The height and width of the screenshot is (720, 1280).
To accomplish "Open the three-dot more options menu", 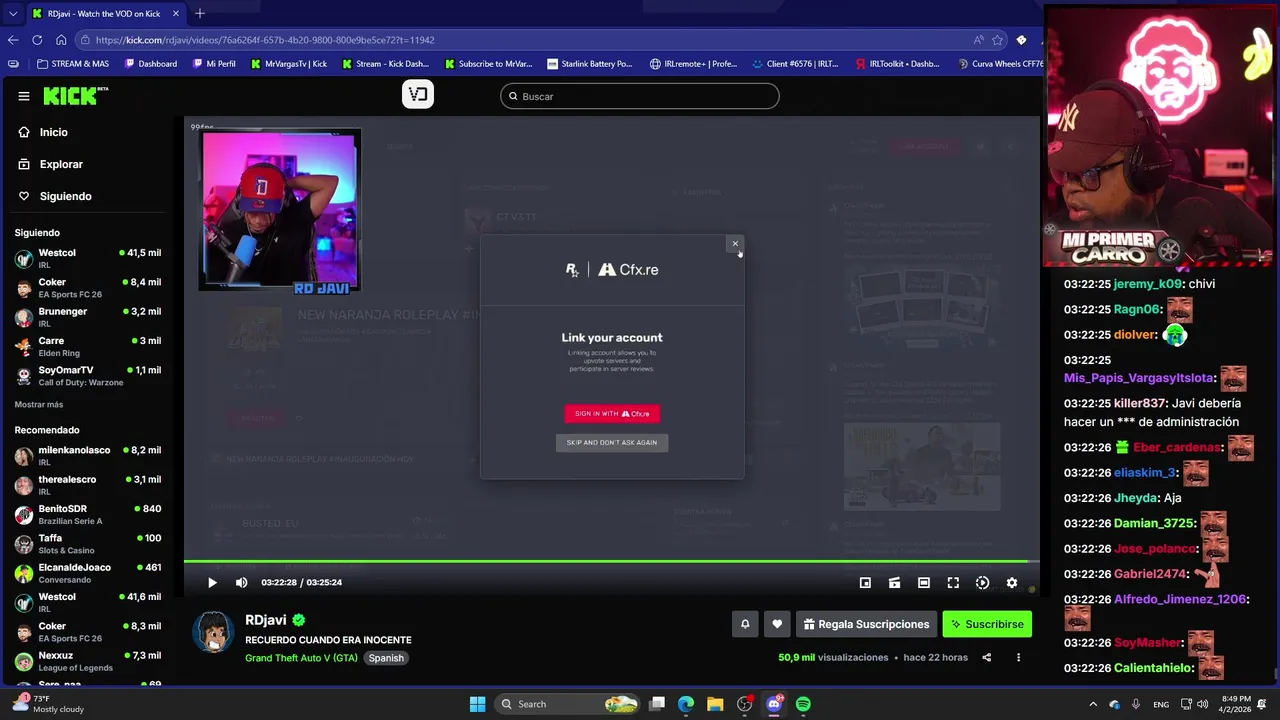I will (x=1018, y=657).
